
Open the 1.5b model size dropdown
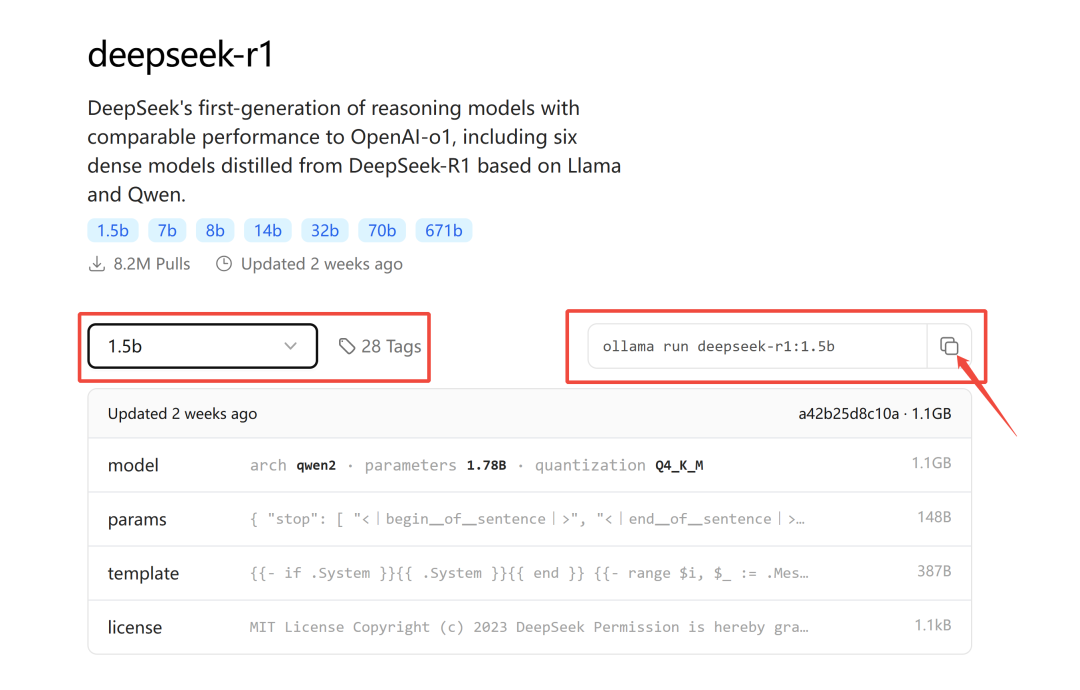click(x=202, y=346)
